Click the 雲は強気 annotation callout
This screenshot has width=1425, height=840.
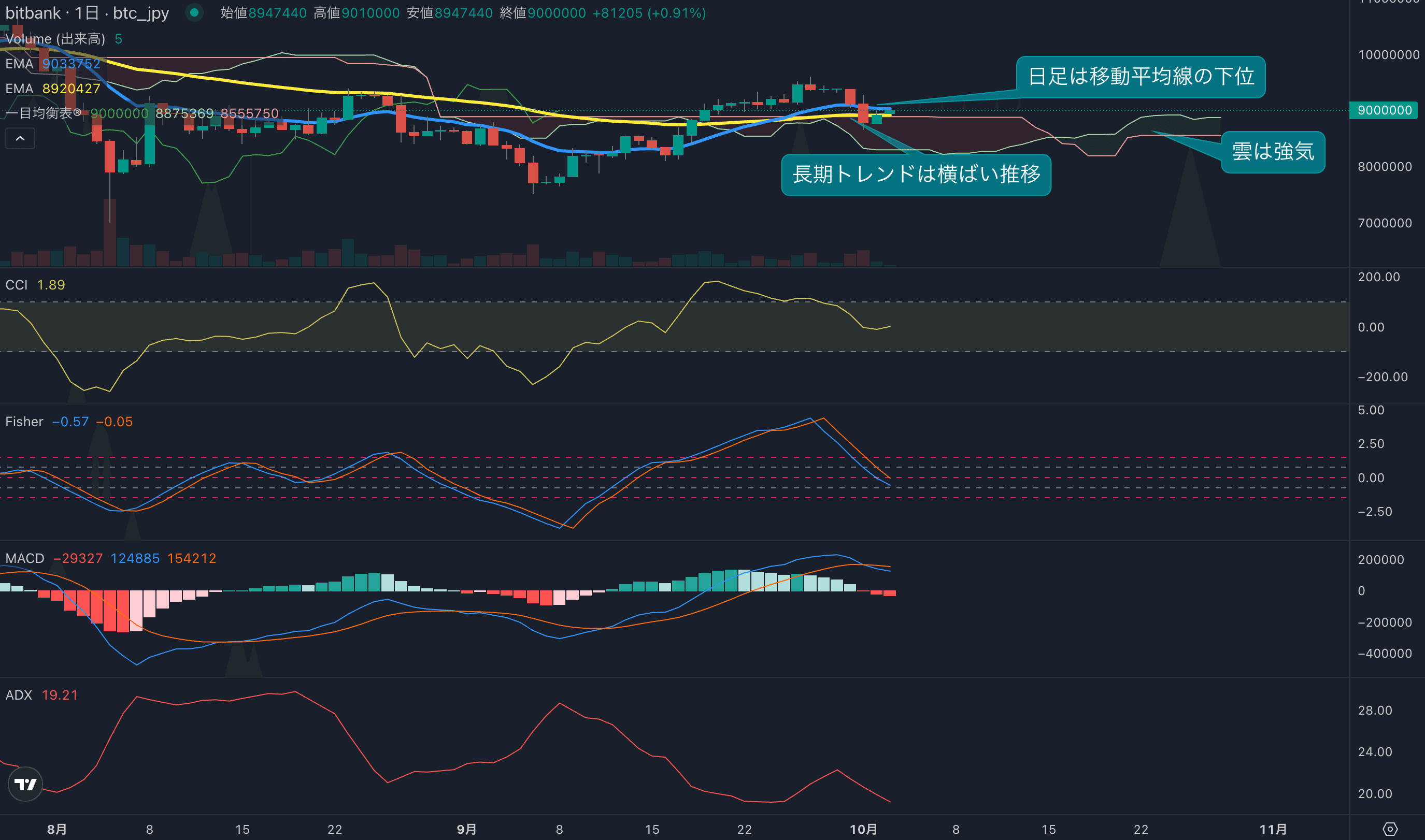pyautogui.click(x=1273, y=152)
